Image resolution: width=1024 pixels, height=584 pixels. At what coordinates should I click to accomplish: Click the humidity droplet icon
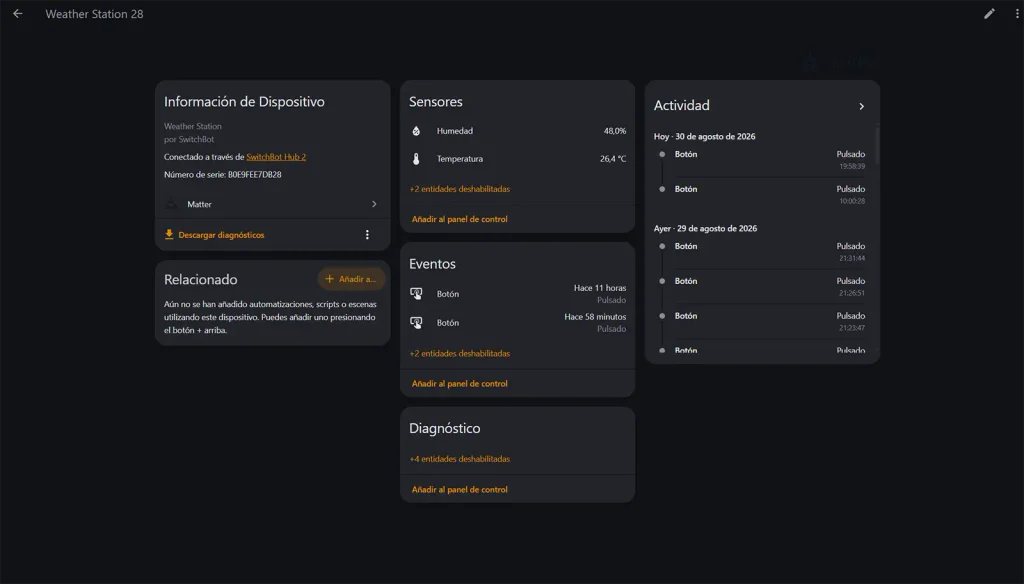click(416, 131)
